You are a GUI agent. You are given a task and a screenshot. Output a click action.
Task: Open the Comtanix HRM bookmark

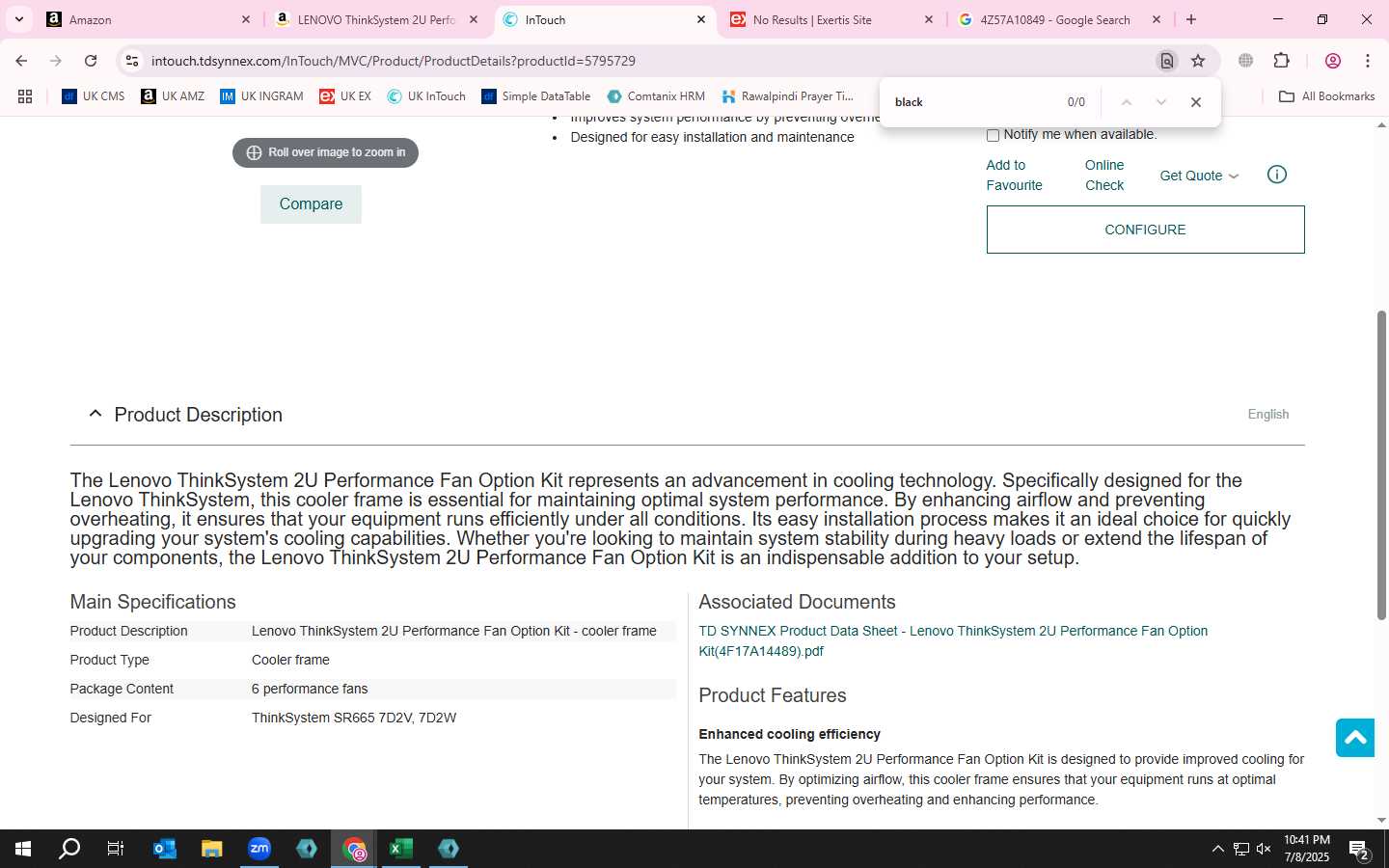tap(656, 96)
